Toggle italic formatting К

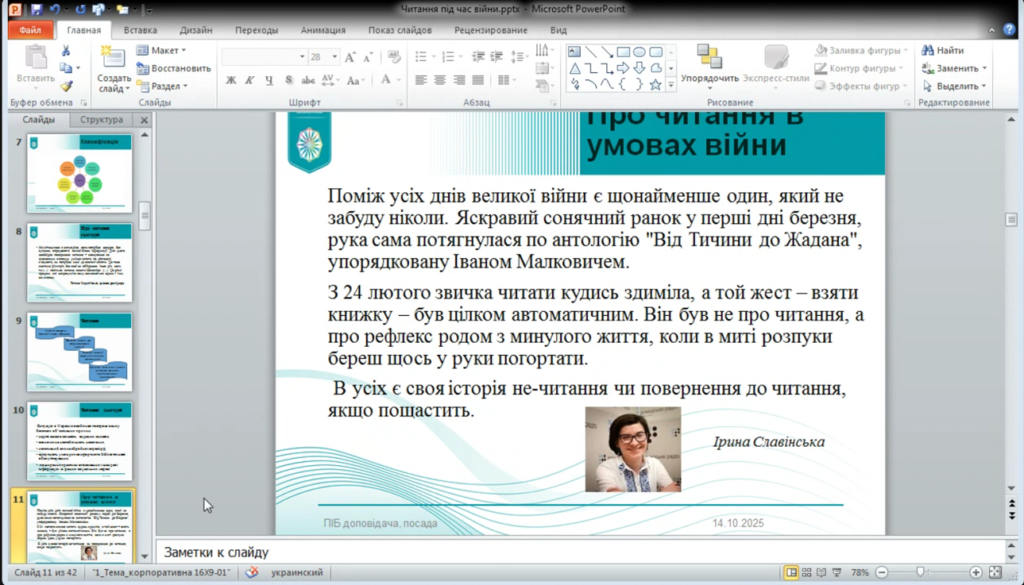pyautogui.click(x=249, y=80)
